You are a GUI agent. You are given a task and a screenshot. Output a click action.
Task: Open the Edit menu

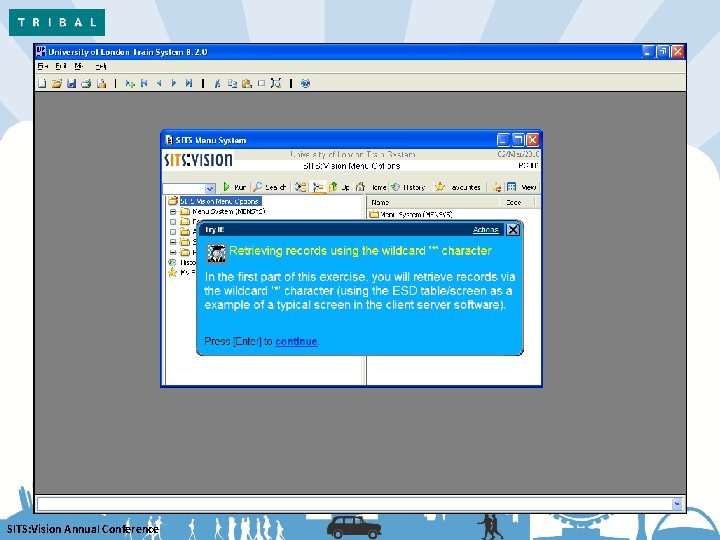61,67
